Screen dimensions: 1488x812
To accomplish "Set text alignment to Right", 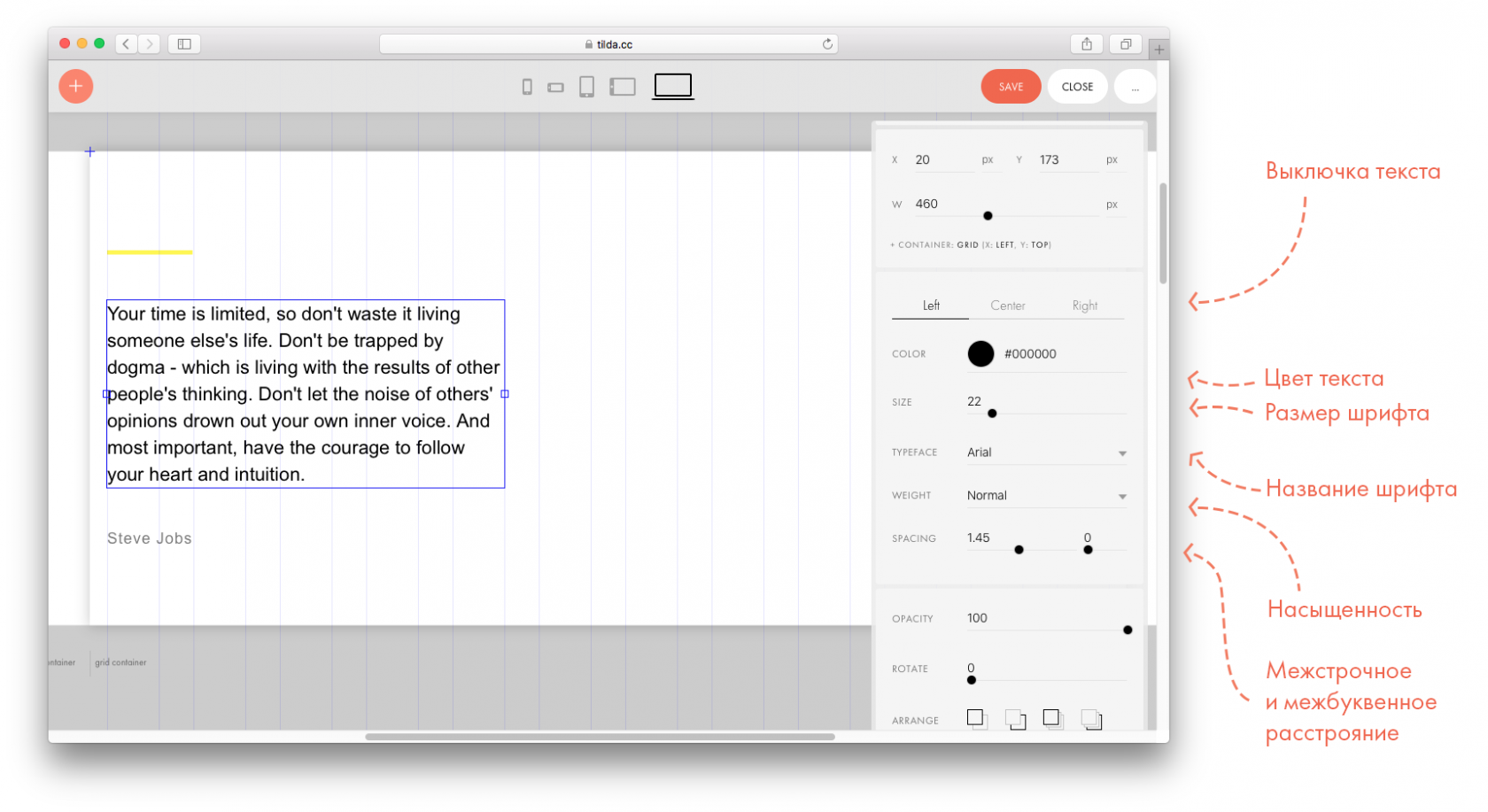I will (1084, 305).
